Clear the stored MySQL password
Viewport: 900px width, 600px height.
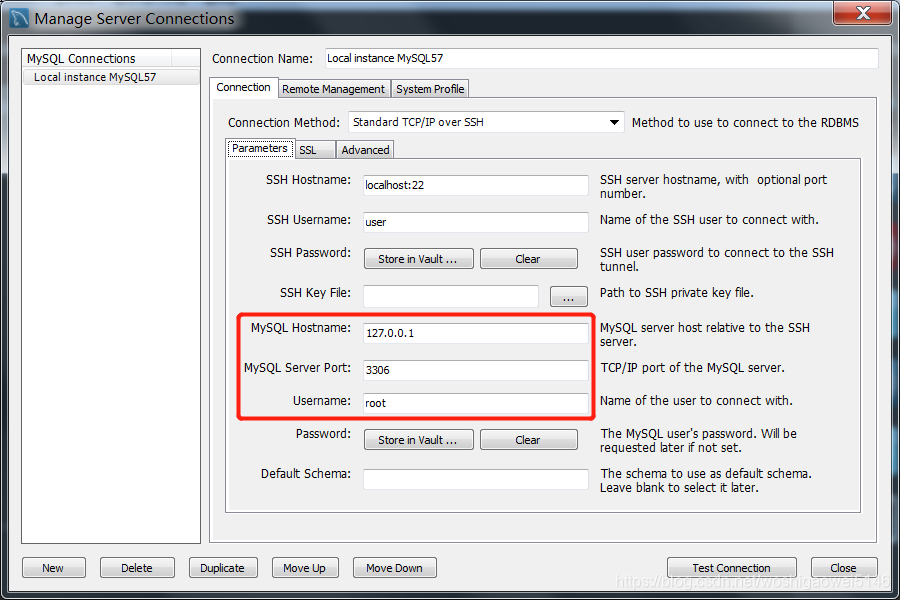(528, 439)
